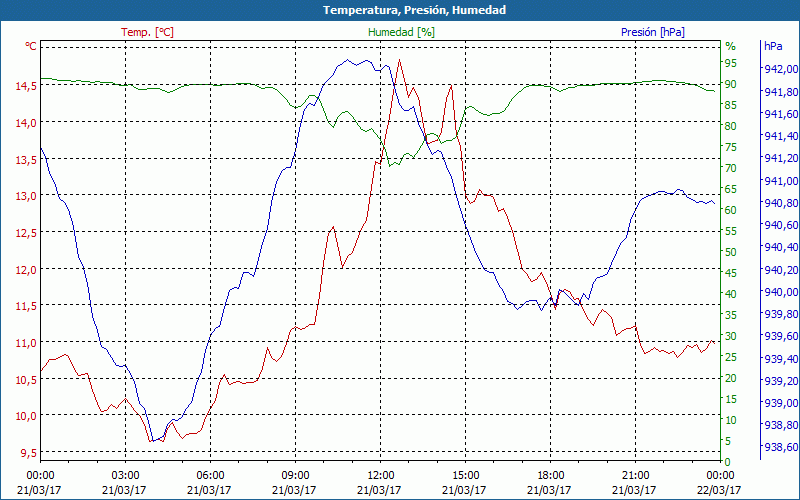
Task: Click humidity axis value '25'
Action: 731,357
